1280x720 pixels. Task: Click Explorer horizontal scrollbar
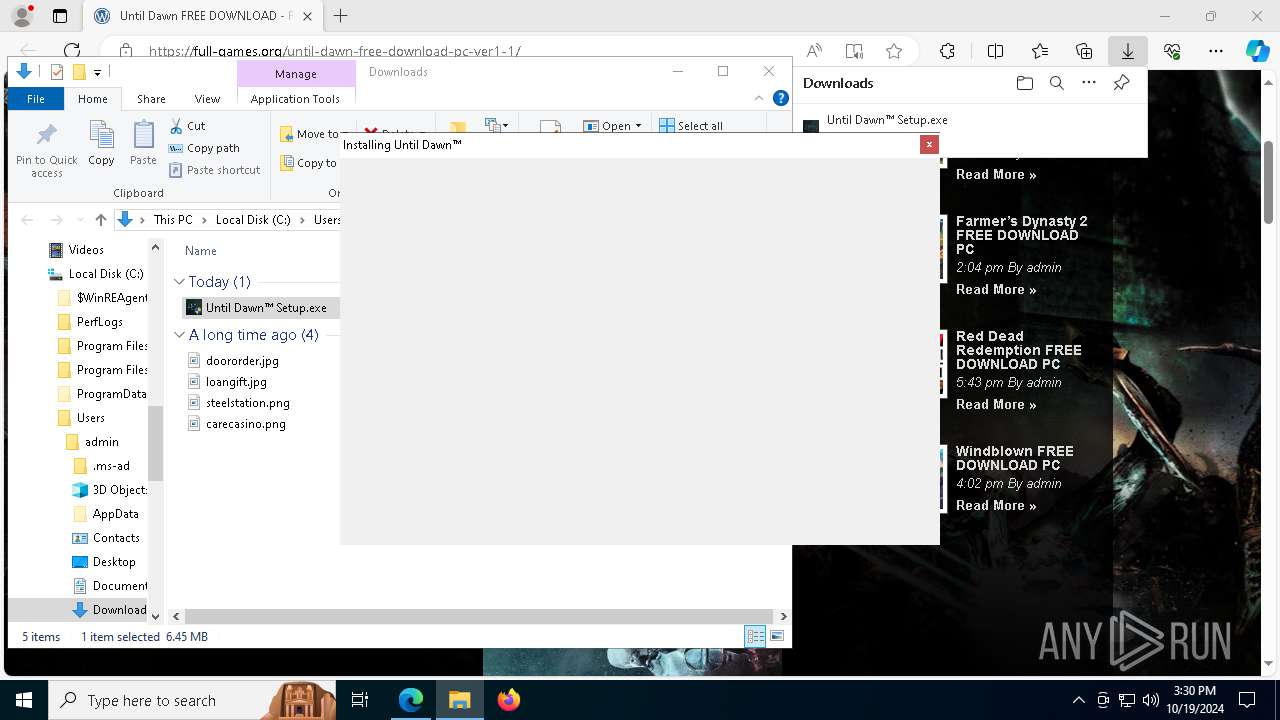coord(478,616)
